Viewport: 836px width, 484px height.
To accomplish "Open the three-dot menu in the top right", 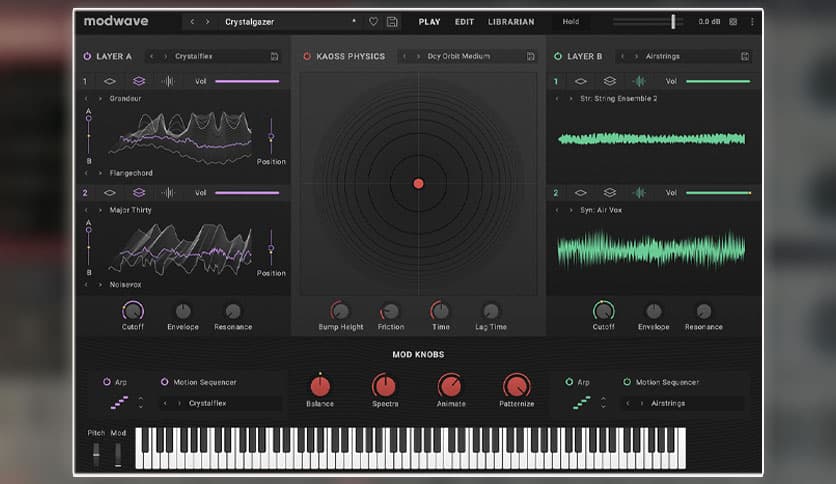I will (x=752, y=22).
